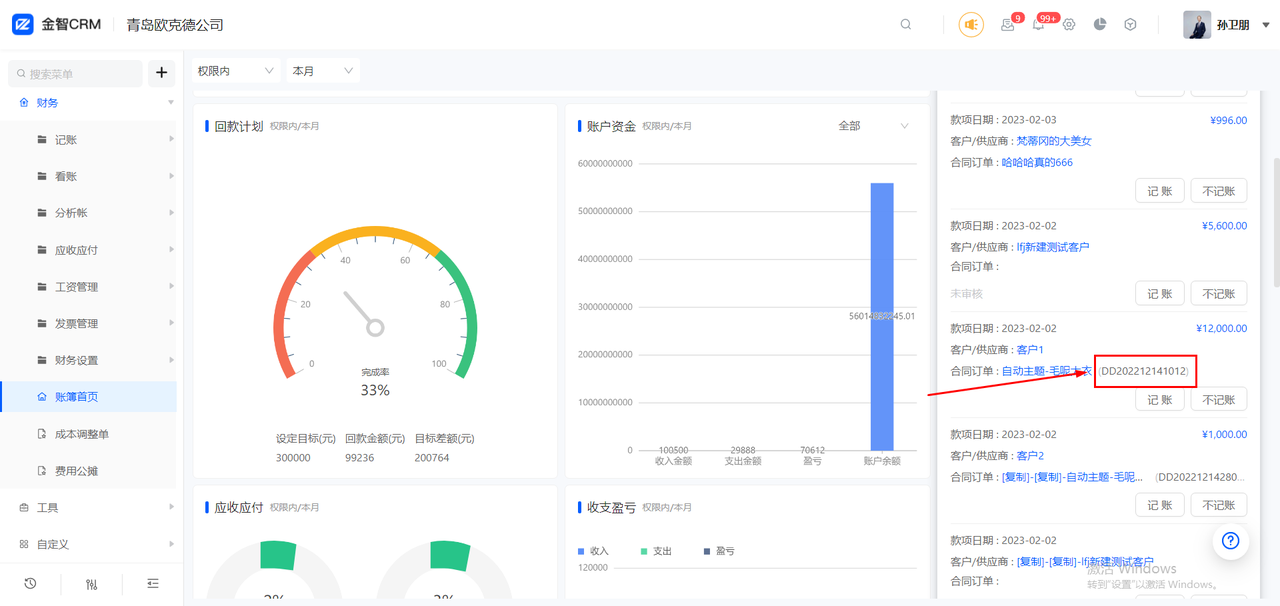Click the 账户余额 blue bar in chart
Viewport: 1280px width, 606px height.
pos(881,316)
